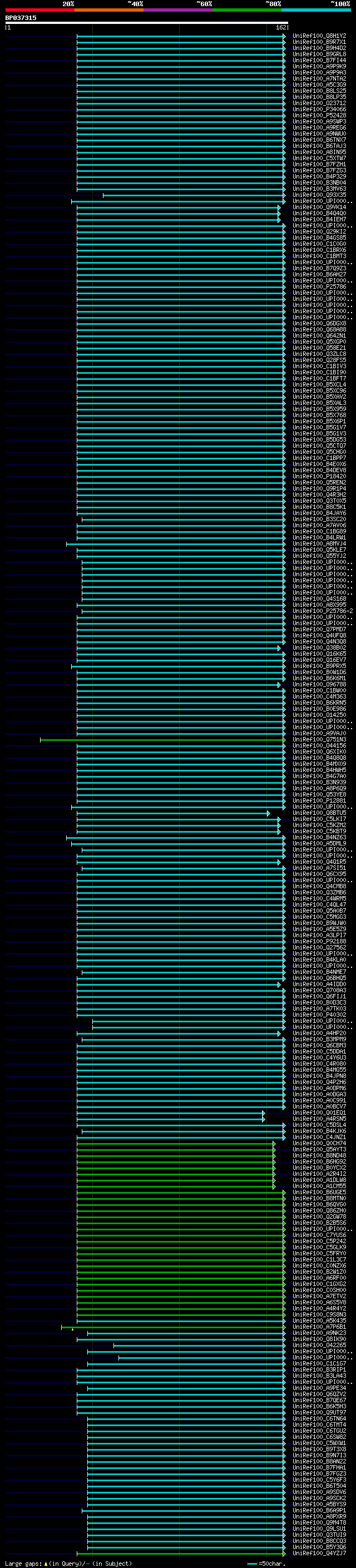Select hit label UniRef100_C5DSL4
356x1568 pixels.
coord(319,1124)
